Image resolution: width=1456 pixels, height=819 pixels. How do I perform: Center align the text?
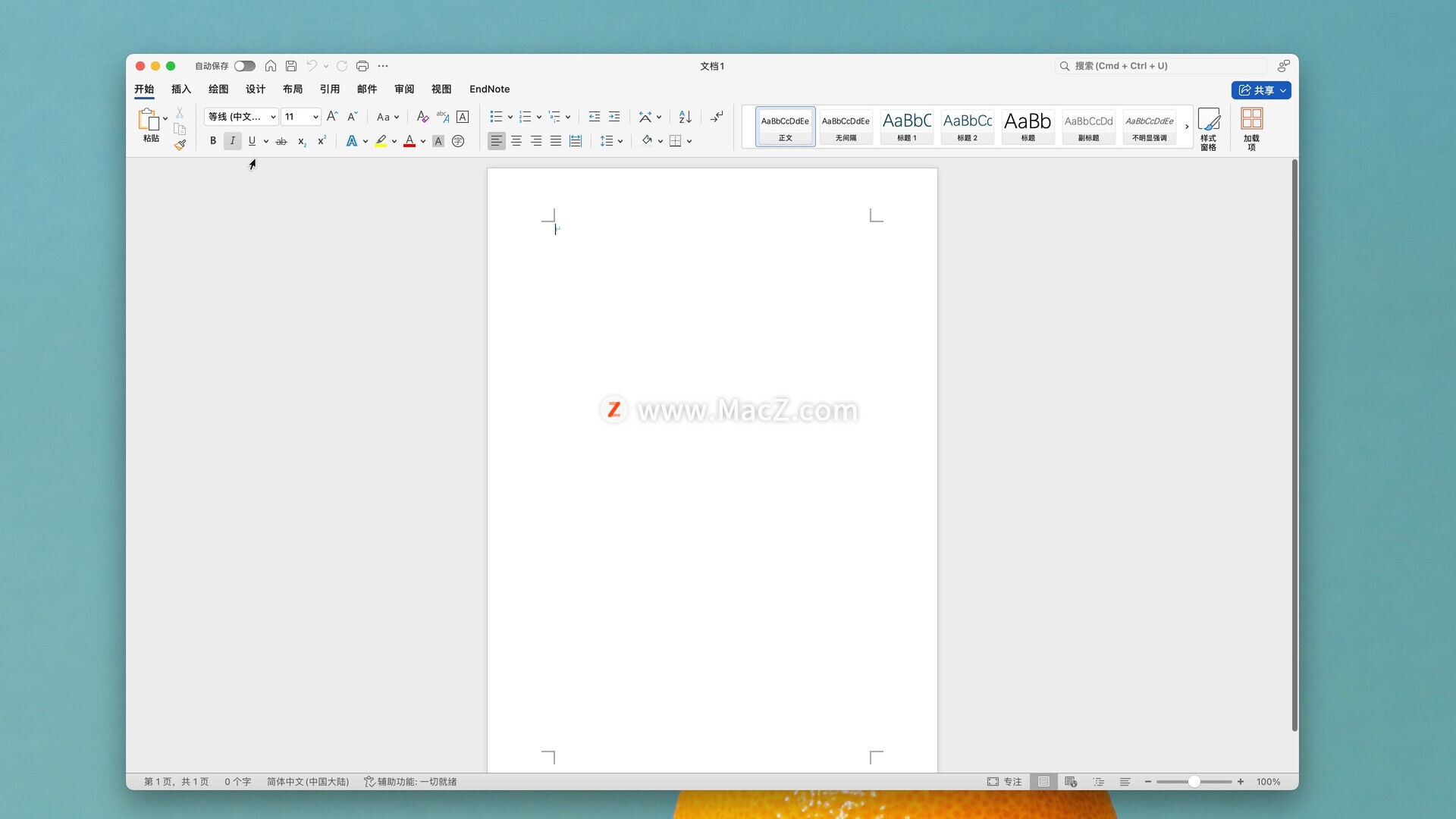pos(516,141)
